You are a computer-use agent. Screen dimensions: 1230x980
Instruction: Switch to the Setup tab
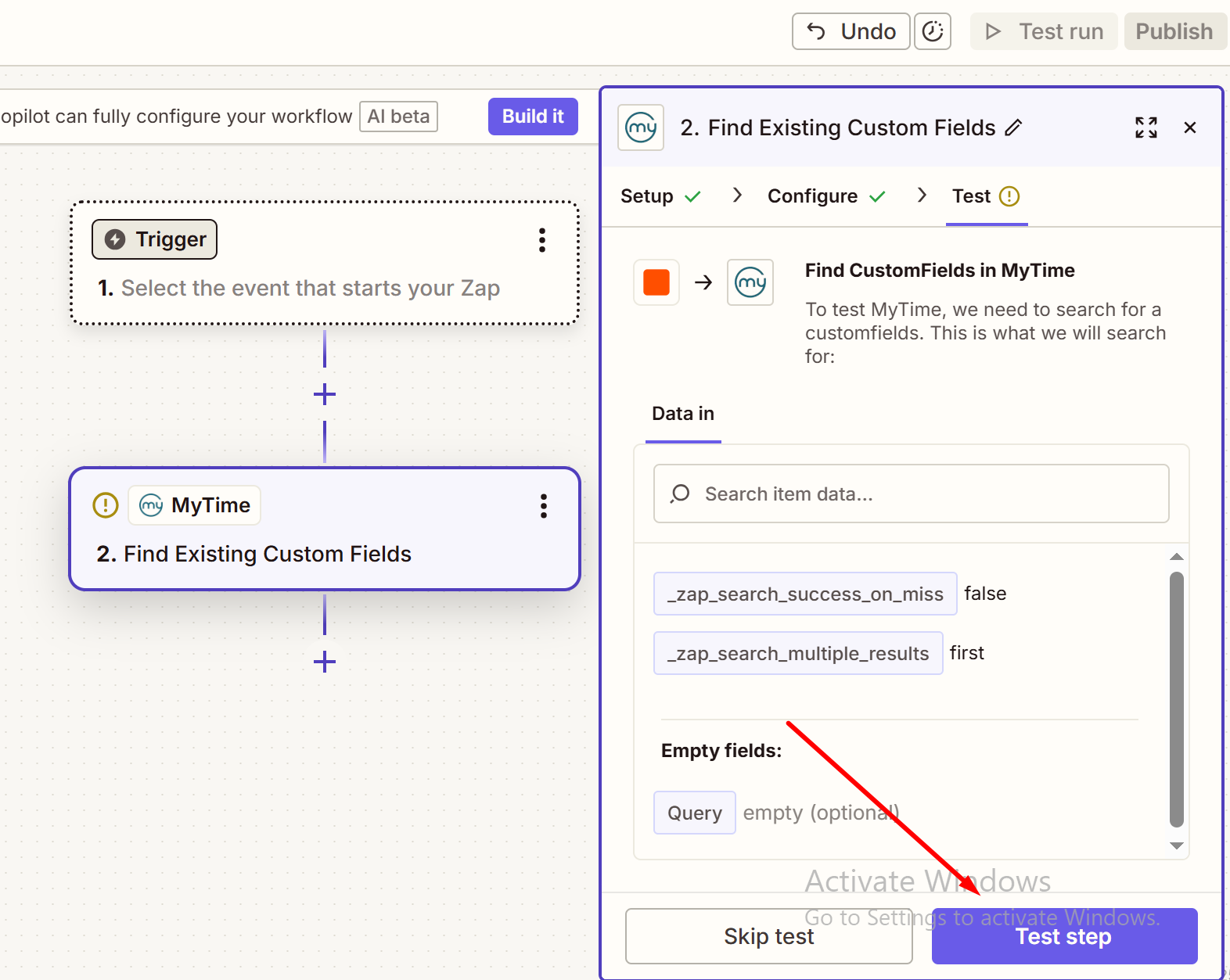pos(660,196)
